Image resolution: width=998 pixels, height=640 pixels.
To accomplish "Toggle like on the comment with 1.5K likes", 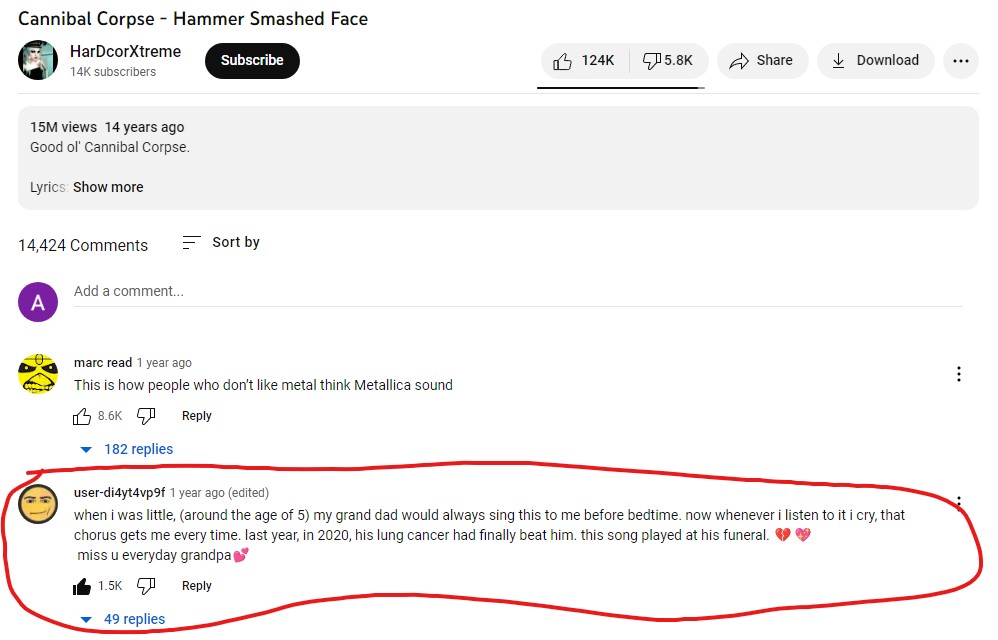I will pos(82,586).
